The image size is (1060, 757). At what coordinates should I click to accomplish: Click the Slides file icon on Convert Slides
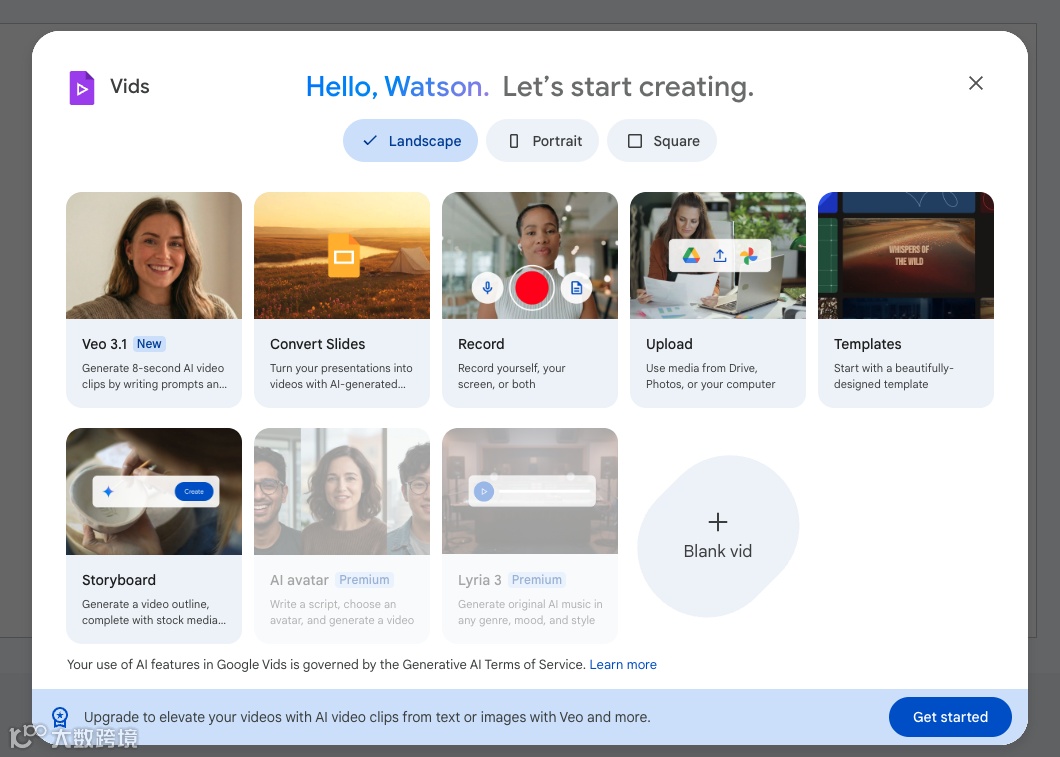point(343,255)
